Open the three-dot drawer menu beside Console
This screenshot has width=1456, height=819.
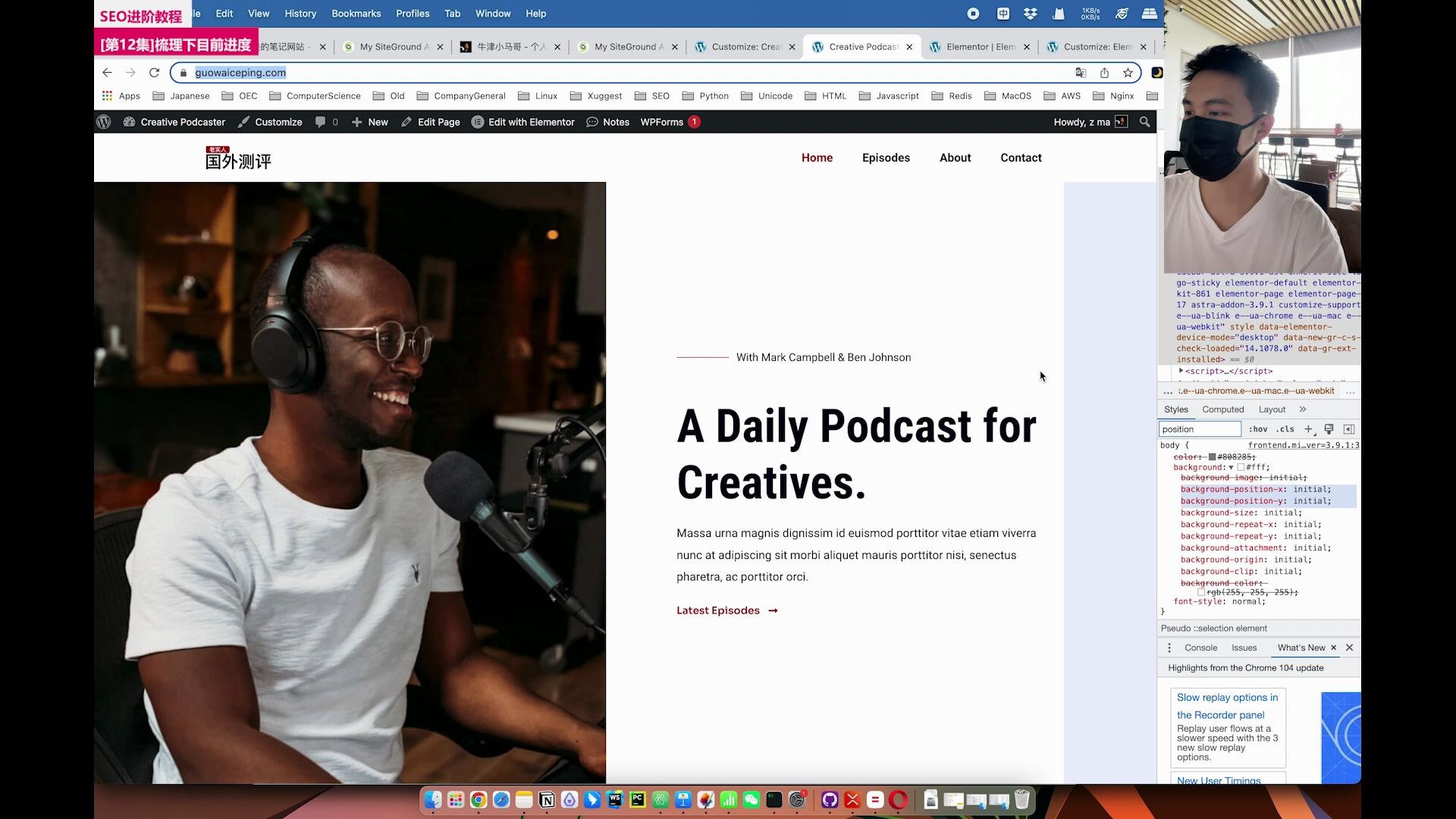click(1169, 648)
